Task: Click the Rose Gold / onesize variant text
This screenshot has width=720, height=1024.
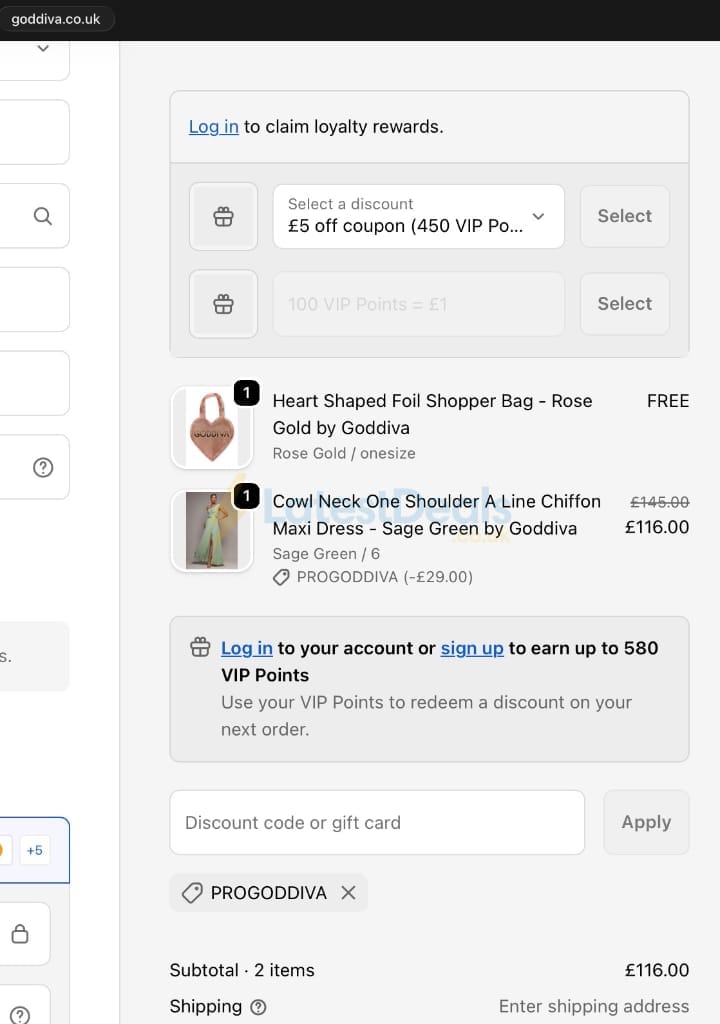Action: 344,453
